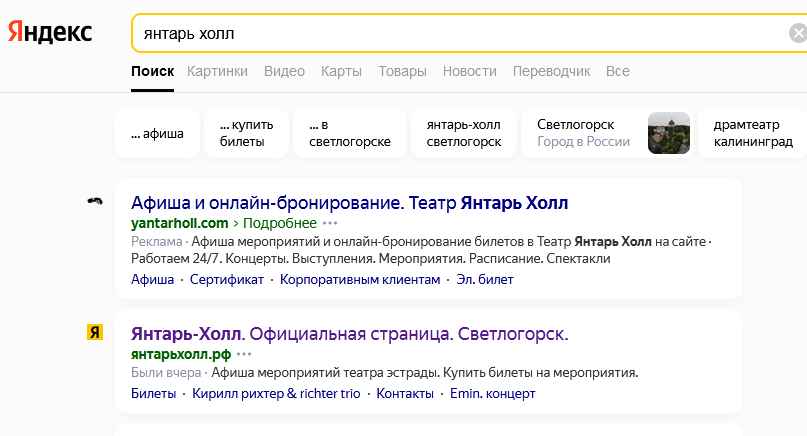Open the Билеты sitelink
The image size is (807, 436).
pos(153,394)
